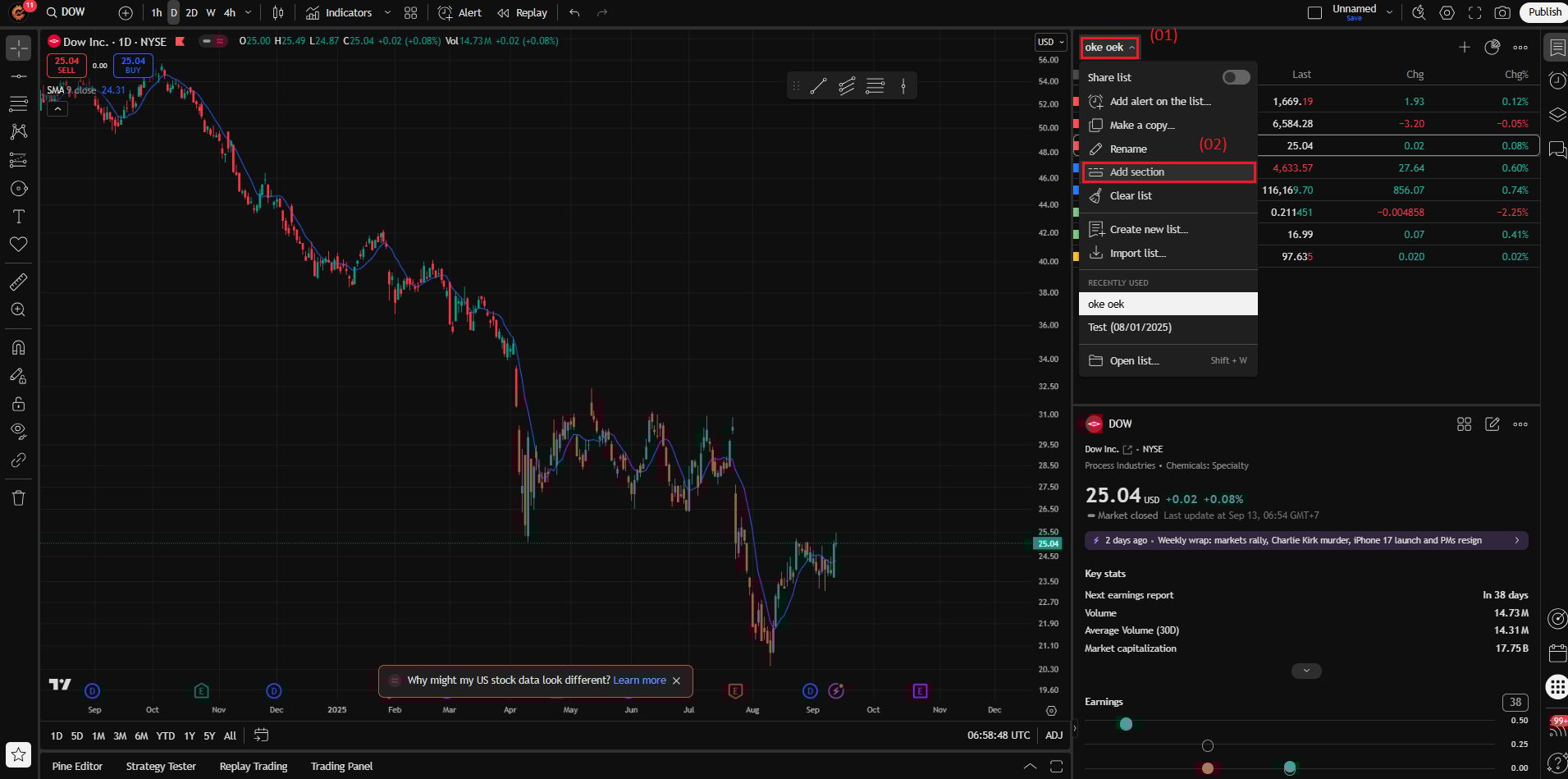Screen dimensions: 1568x779
Task: Click the 25.04 SELL button
Action: tap(66, 65)
